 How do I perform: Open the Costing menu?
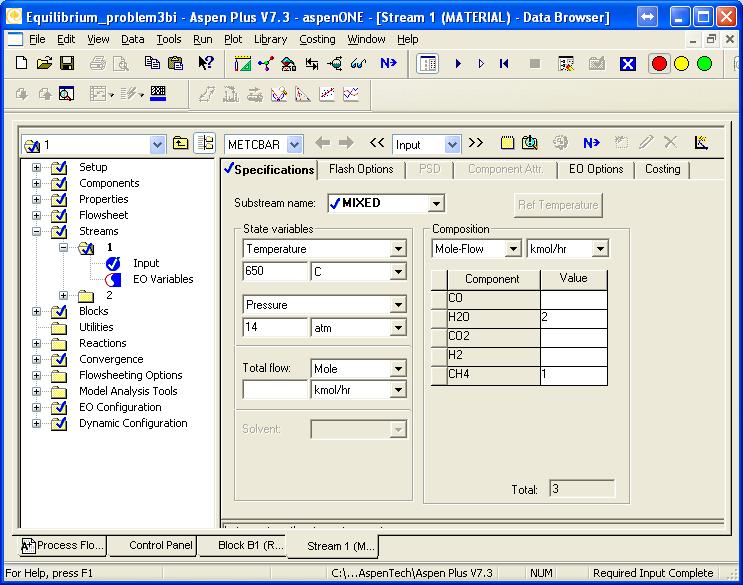click(x=317, y=39)
